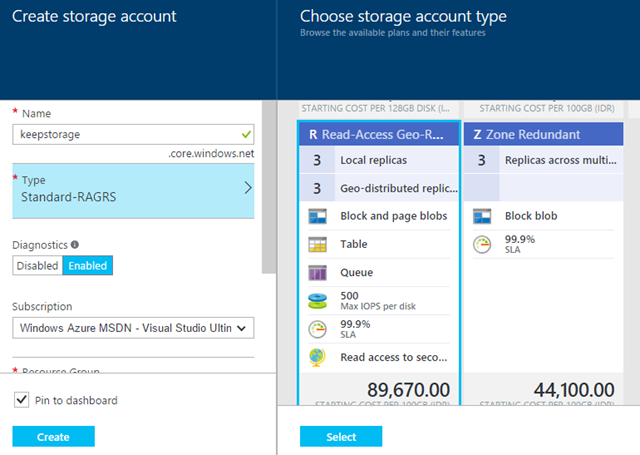Click the Block blob icon in Zone Redundant
640x455 pixels.
point(482,216)
